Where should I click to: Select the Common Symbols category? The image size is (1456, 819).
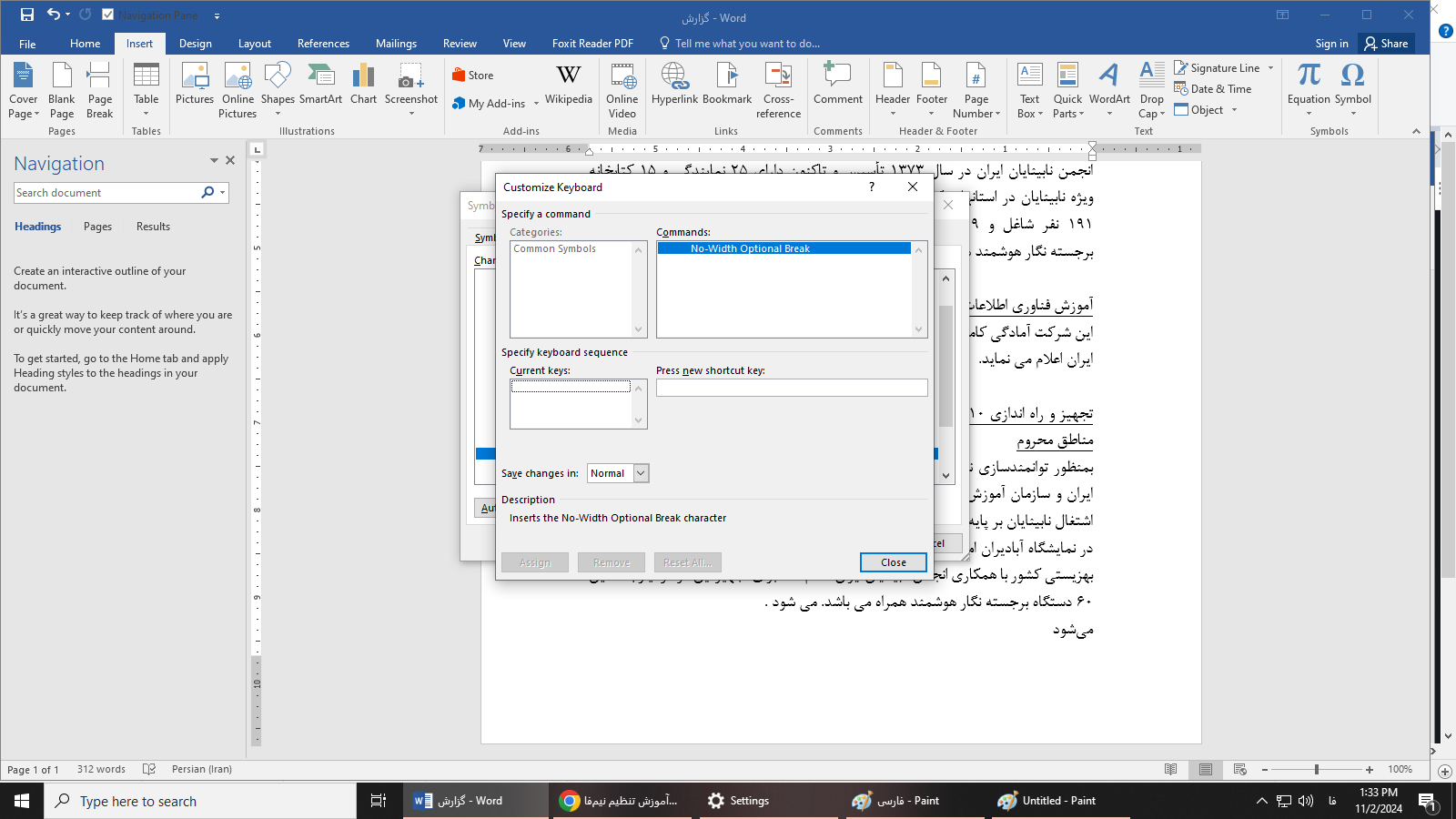[554, 248]
